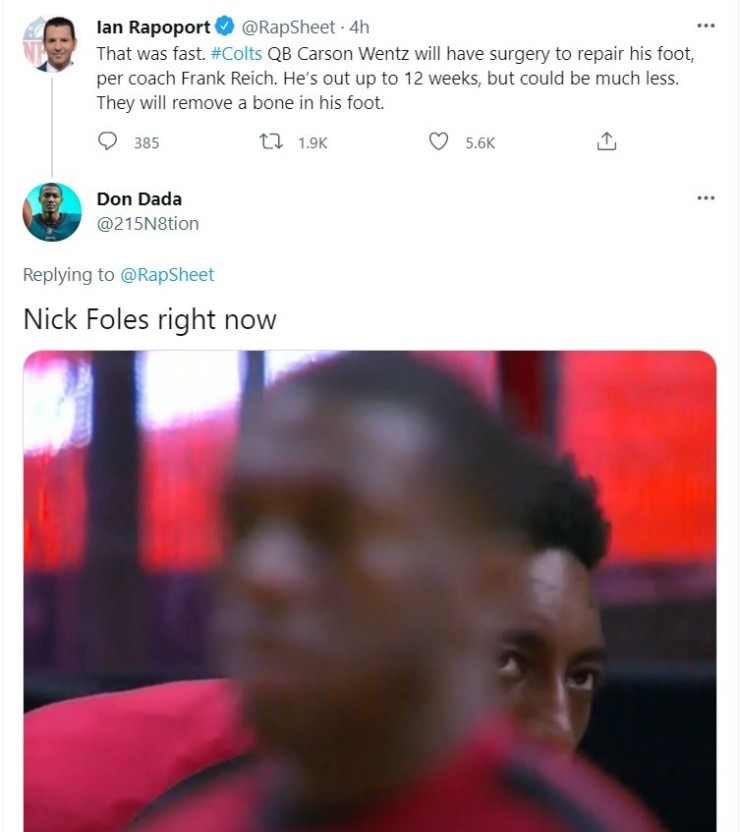Open more options on Ian Rapoport's tweet
Image resolution: width=740 pixels, height=832 pixels.
point(706,26)
